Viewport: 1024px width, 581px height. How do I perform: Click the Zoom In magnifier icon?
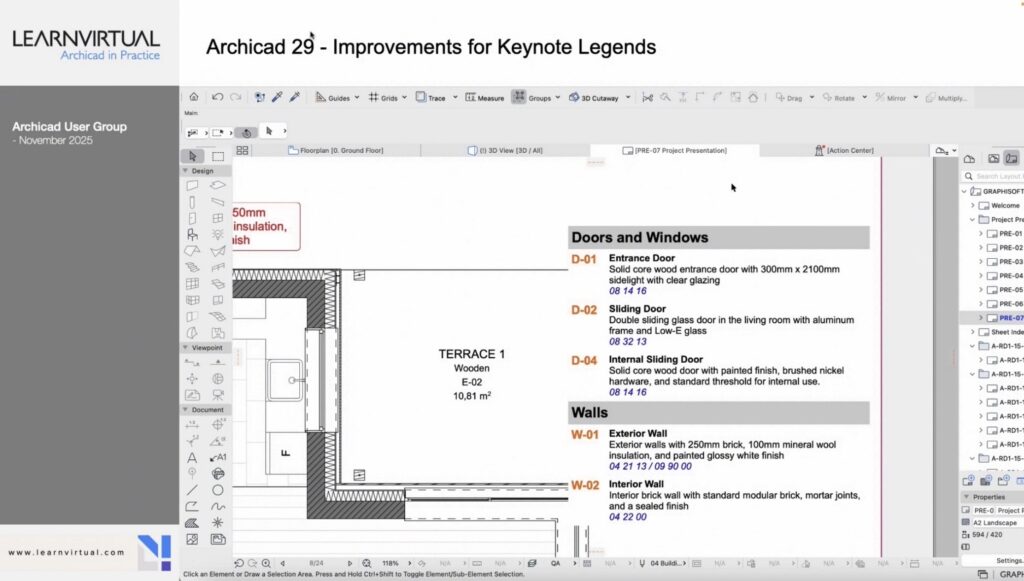(266, 563)
